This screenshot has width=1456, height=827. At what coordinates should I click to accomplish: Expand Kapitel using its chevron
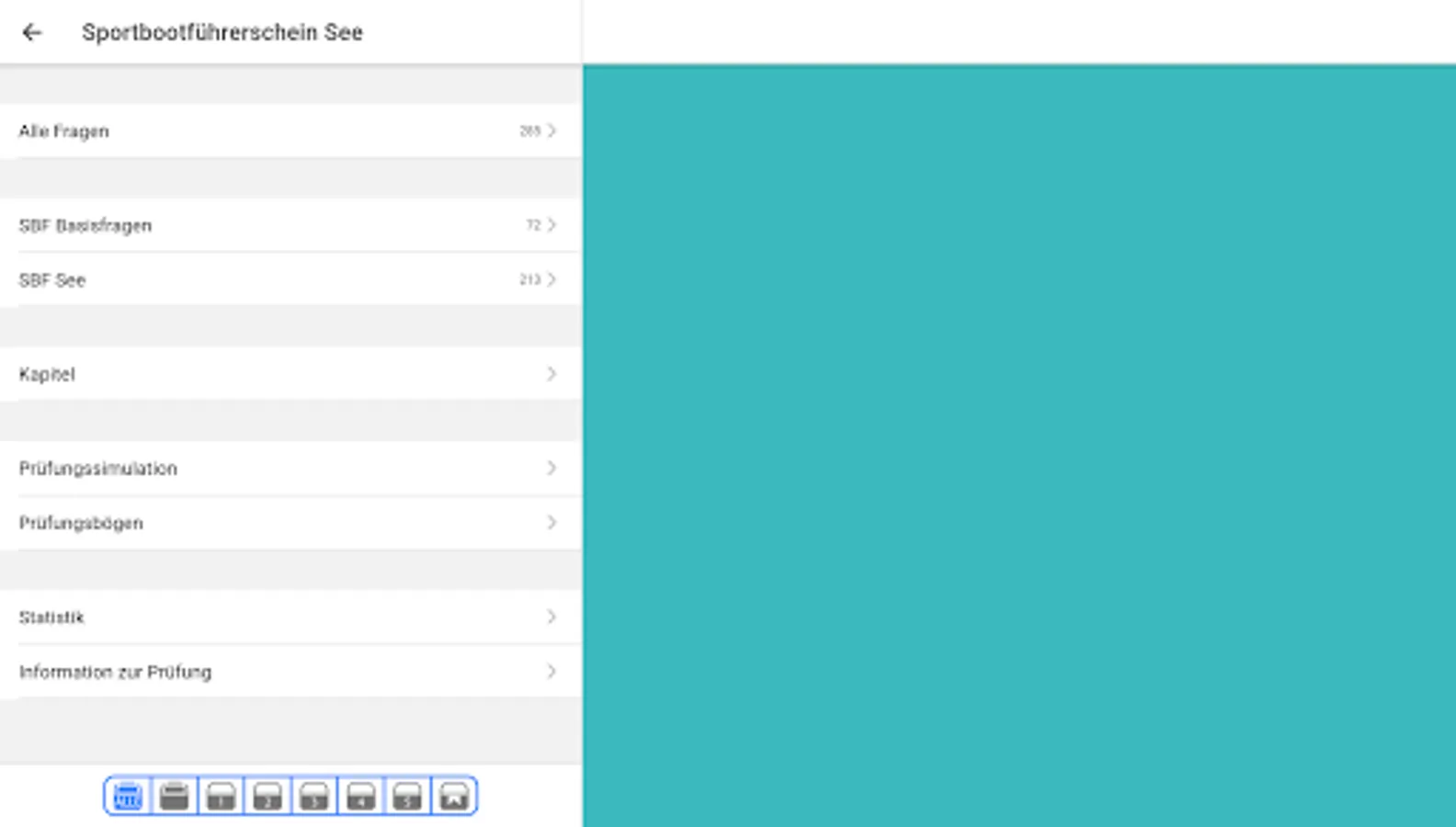click(x=552, y=374)
